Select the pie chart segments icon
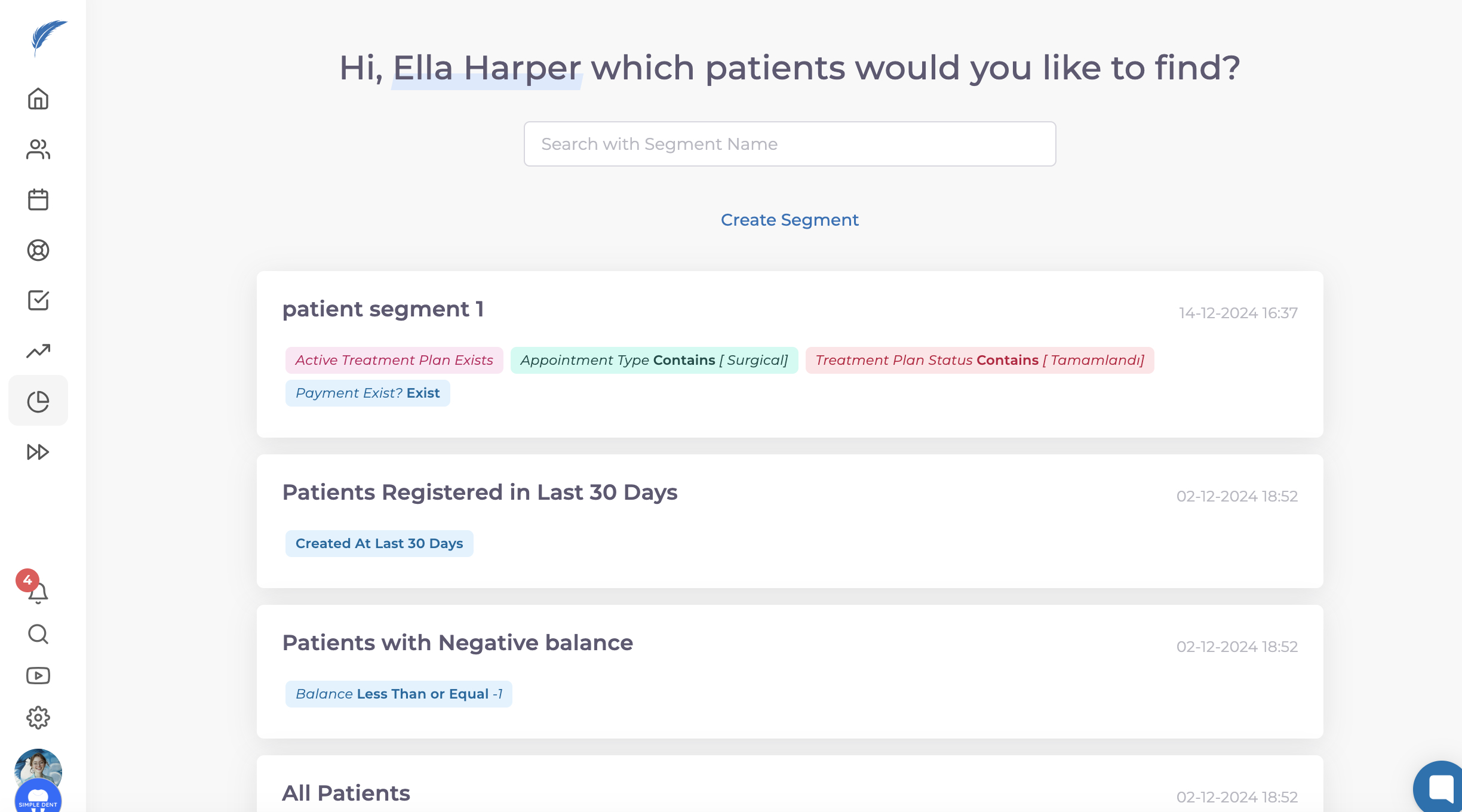Screen dimensions: 1462x812 tap(38, 401)
